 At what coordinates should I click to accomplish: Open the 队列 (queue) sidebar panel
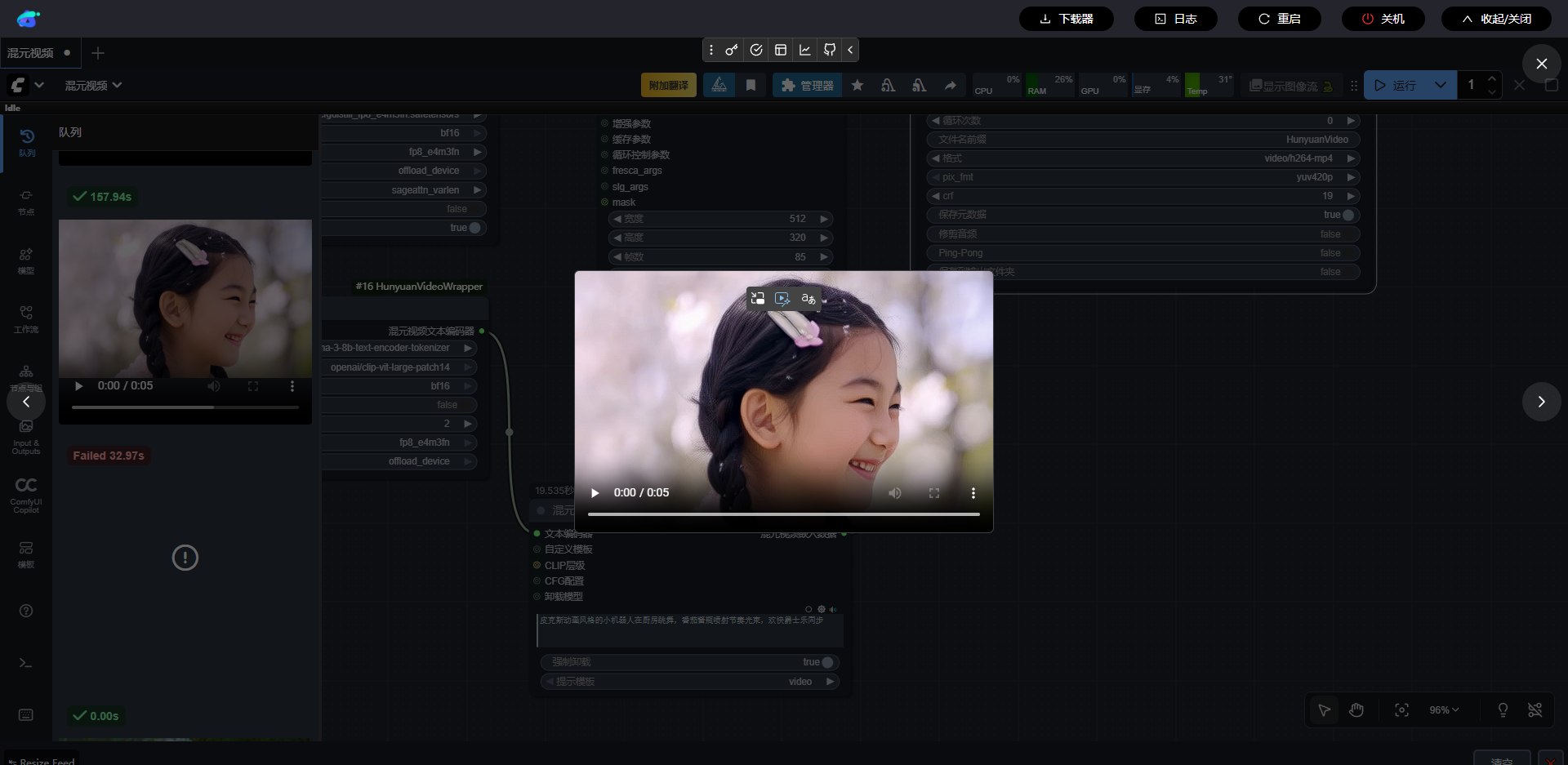pos(26,143)
